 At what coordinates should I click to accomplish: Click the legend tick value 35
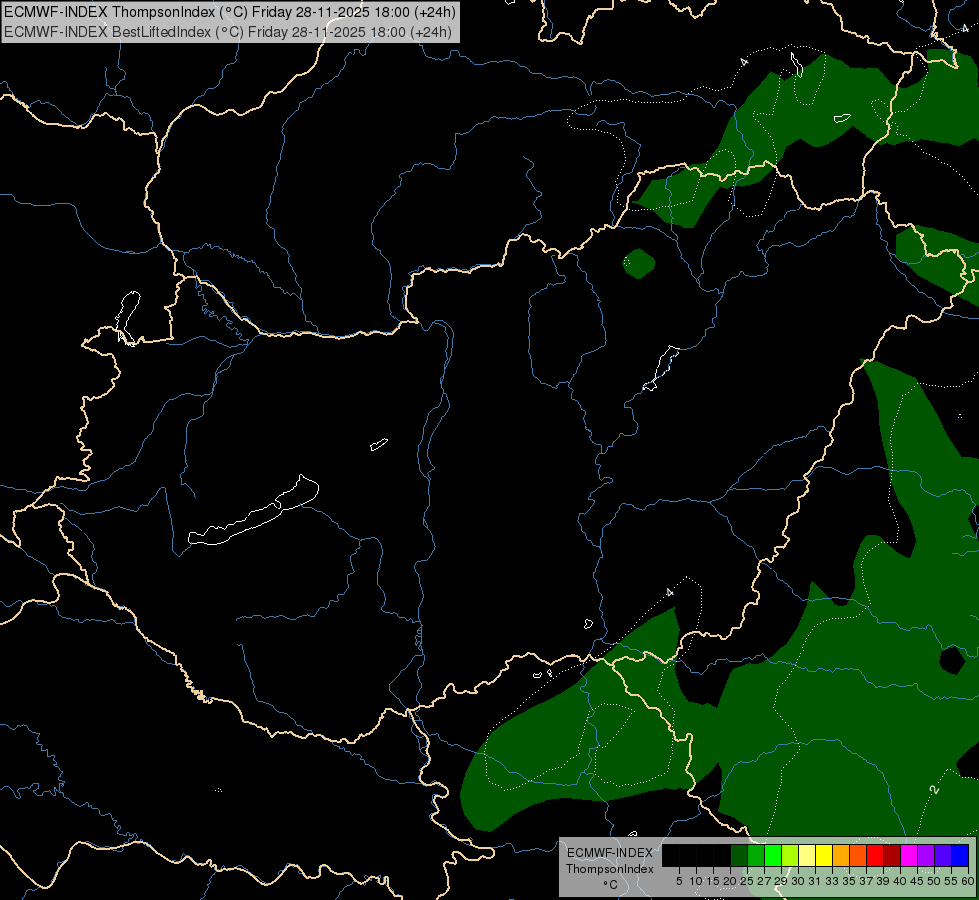pos(849,881)
